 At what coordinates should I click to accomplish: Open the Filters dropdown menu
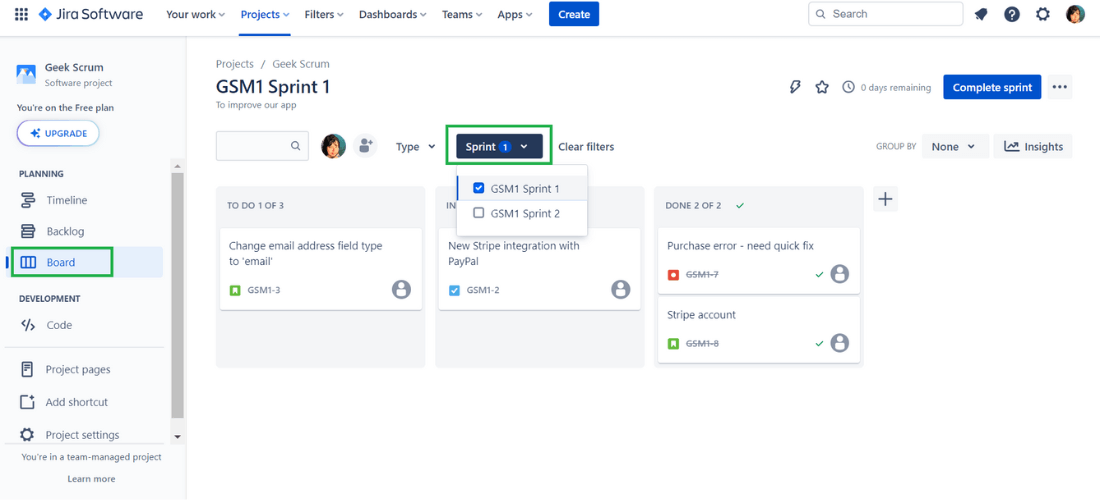click(324, 14)
